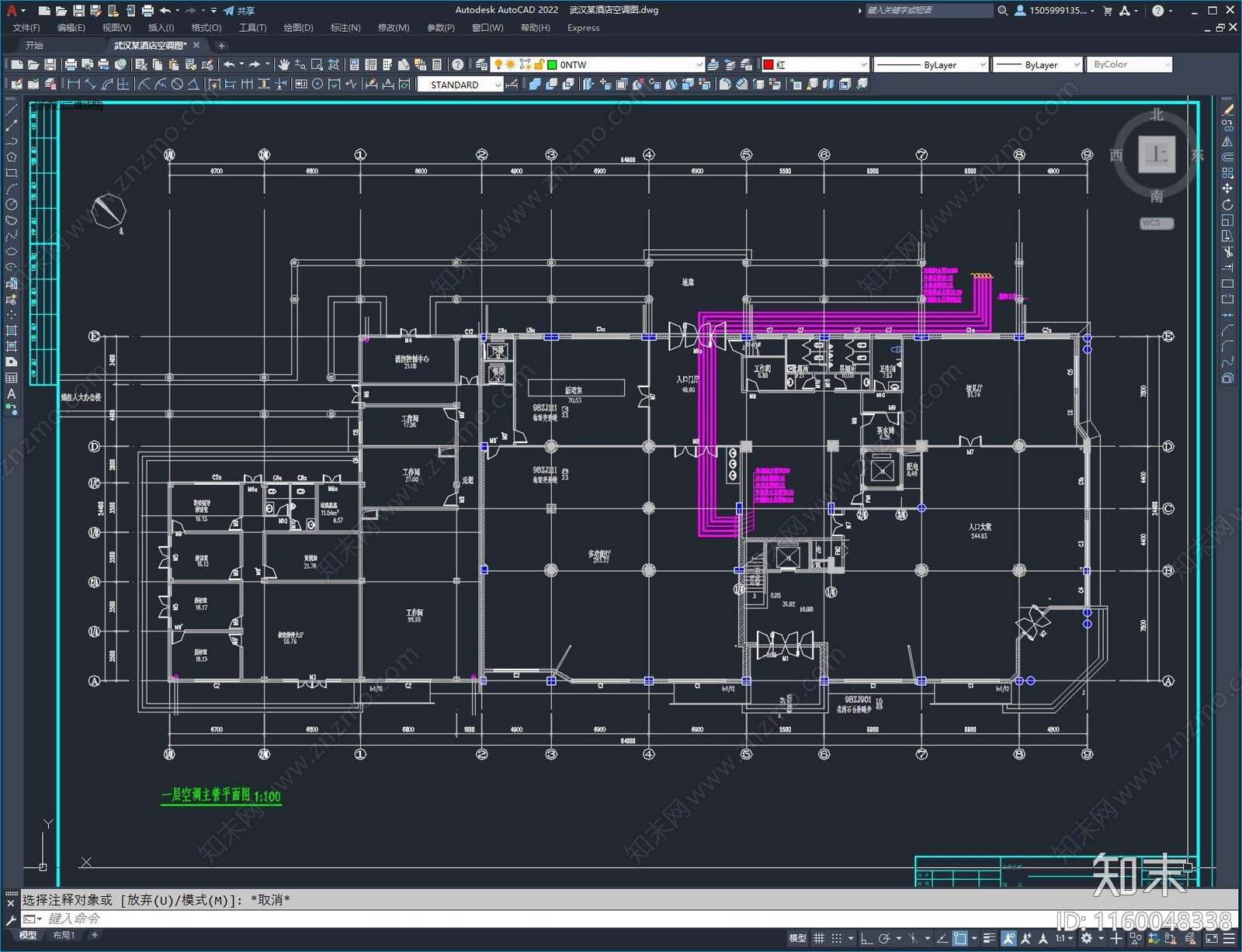
Task: Select the Move tool in right toolbar
Action: pos(1227,189)
